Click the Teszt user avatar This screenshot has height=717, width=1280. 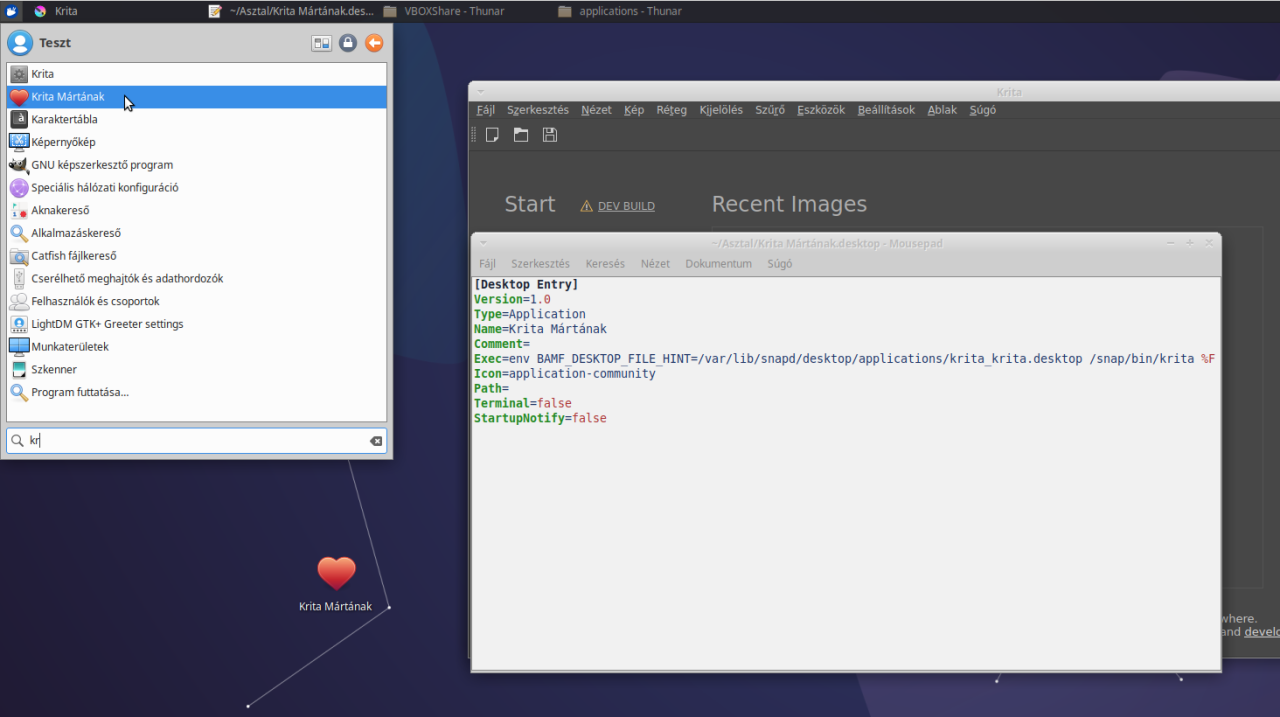coord(20,43)
